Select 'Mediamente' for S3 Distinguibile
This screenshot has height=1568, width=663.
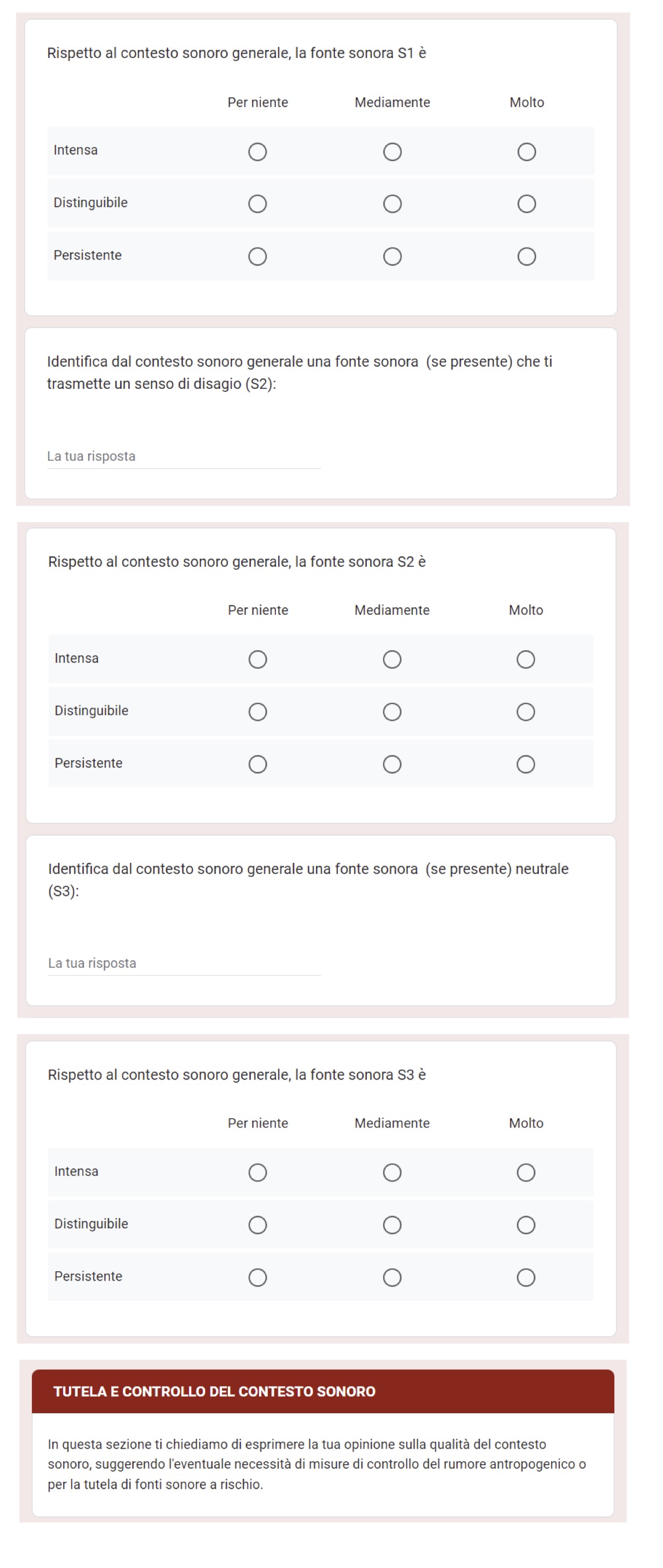coord(392,1225)
